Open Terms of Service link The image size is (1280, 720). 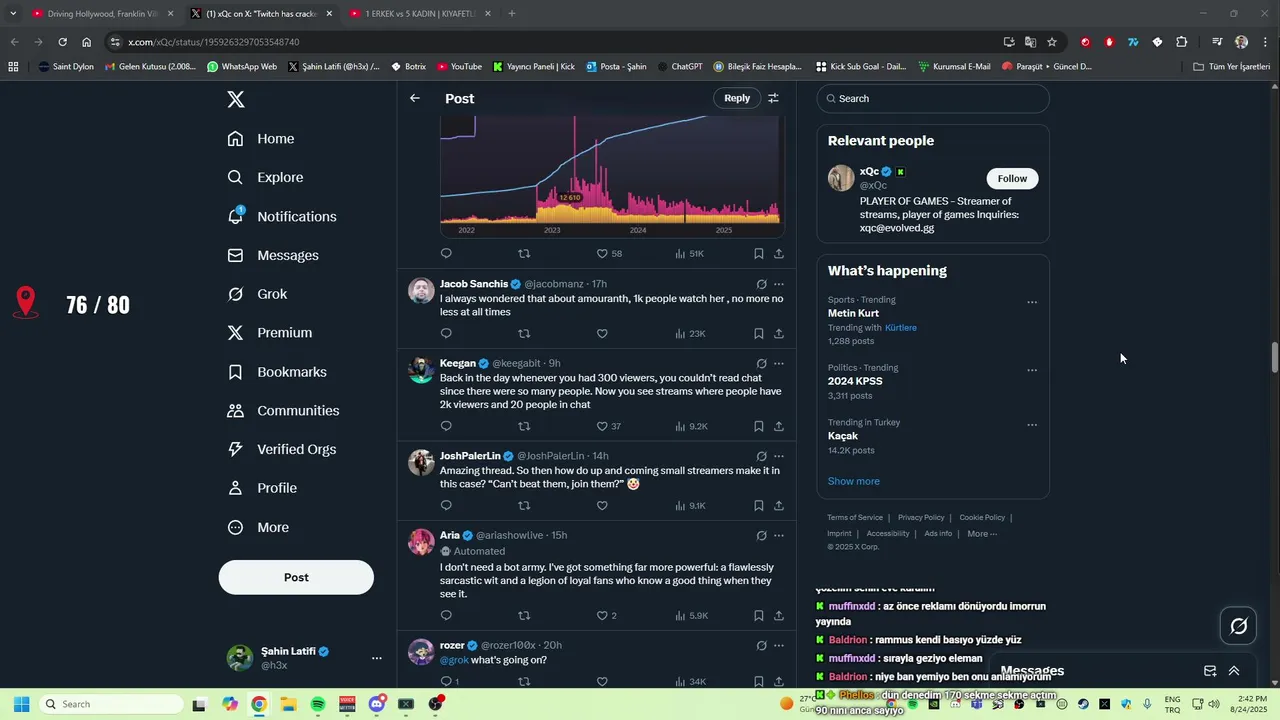tap(855, 518)
